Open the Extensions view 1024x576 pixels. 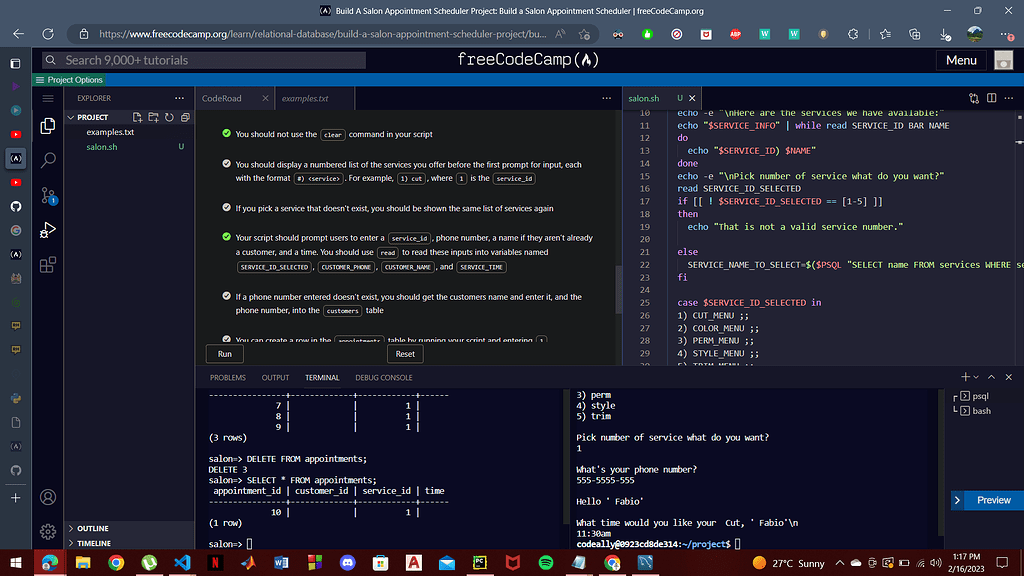(x=47, y=265)
